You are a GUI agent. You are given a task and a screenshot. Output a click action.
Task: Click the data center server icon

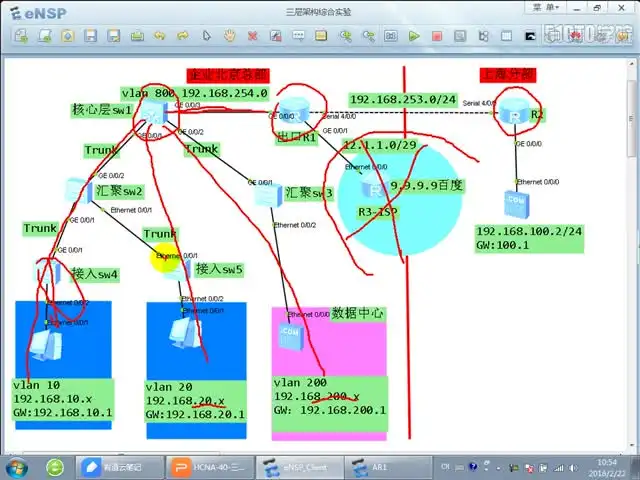(291, 332)
